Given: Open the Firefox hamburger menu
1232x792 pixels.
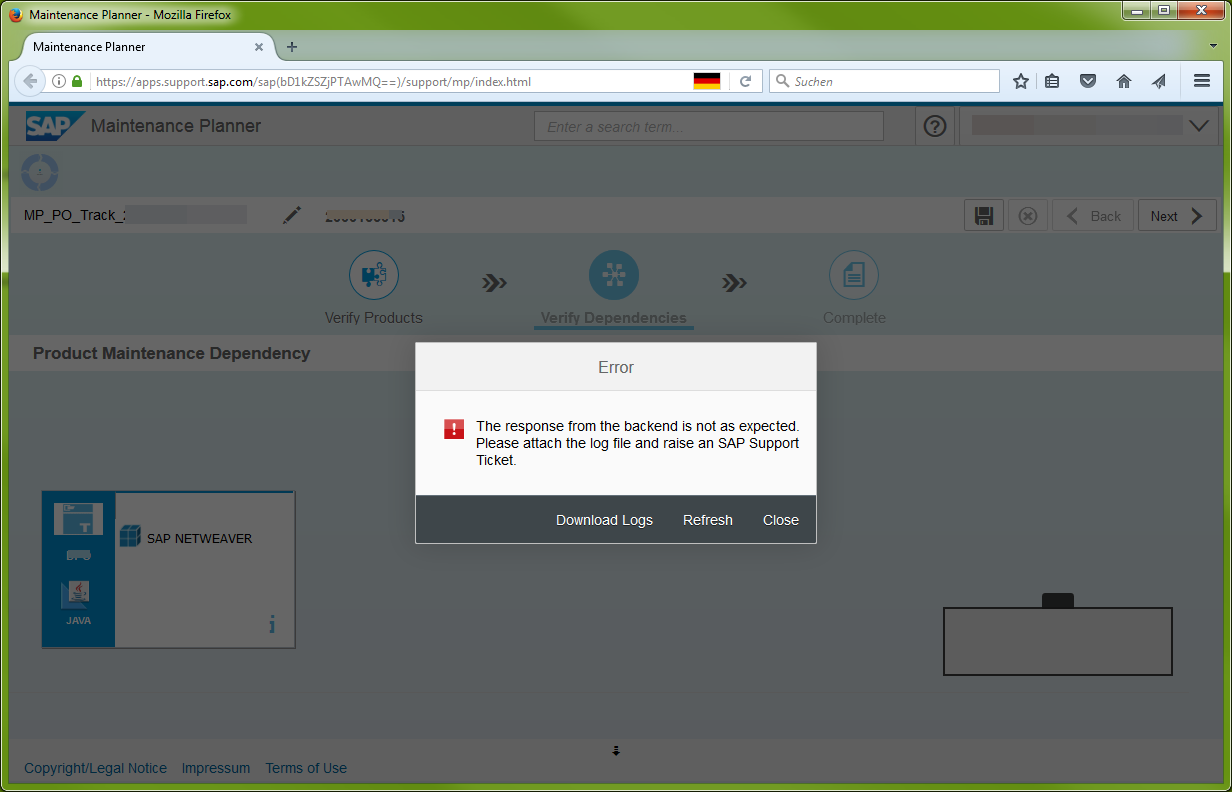Looking at the screenshot, I should (x=1202, y=81).
